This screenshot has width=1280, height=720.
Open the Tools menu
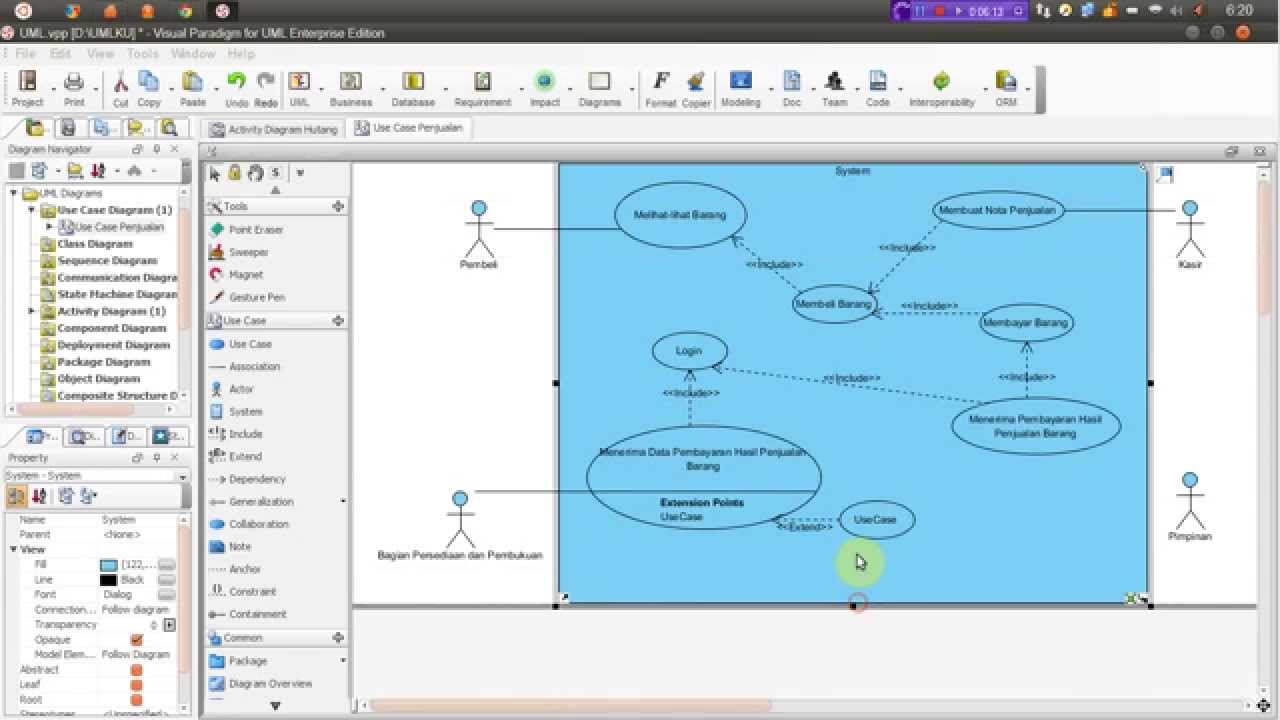[x=143, y=53]
